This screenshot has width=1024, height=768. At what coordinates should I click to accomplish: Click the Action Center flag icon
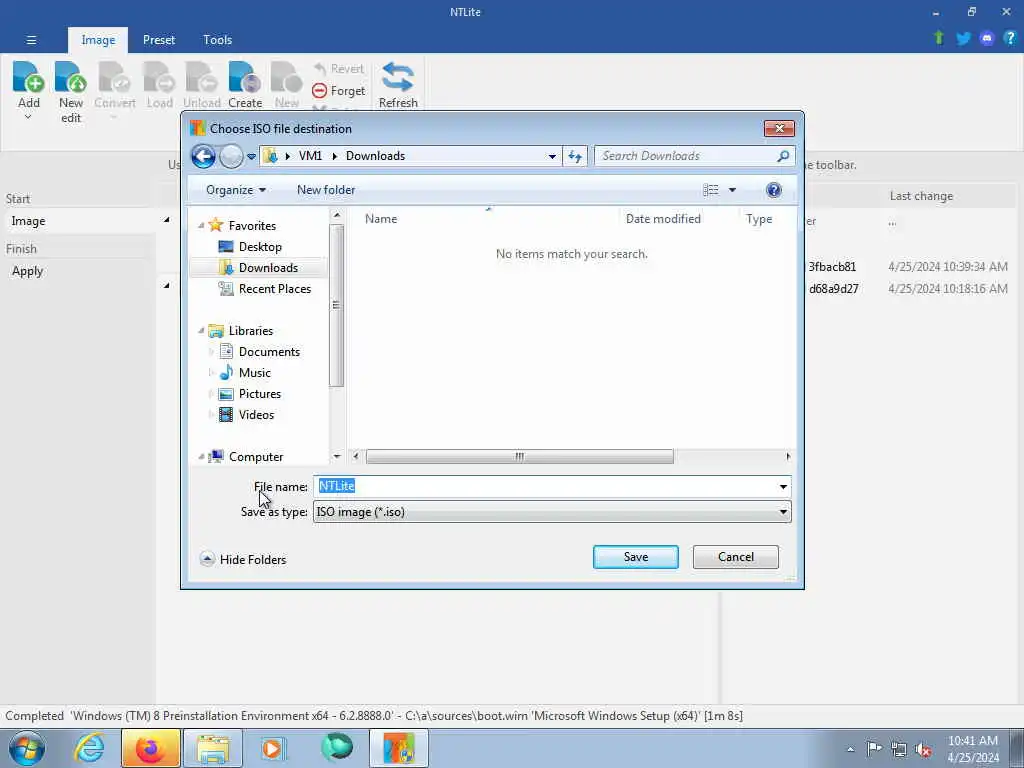pyautogui.click(x=874, y=749)
